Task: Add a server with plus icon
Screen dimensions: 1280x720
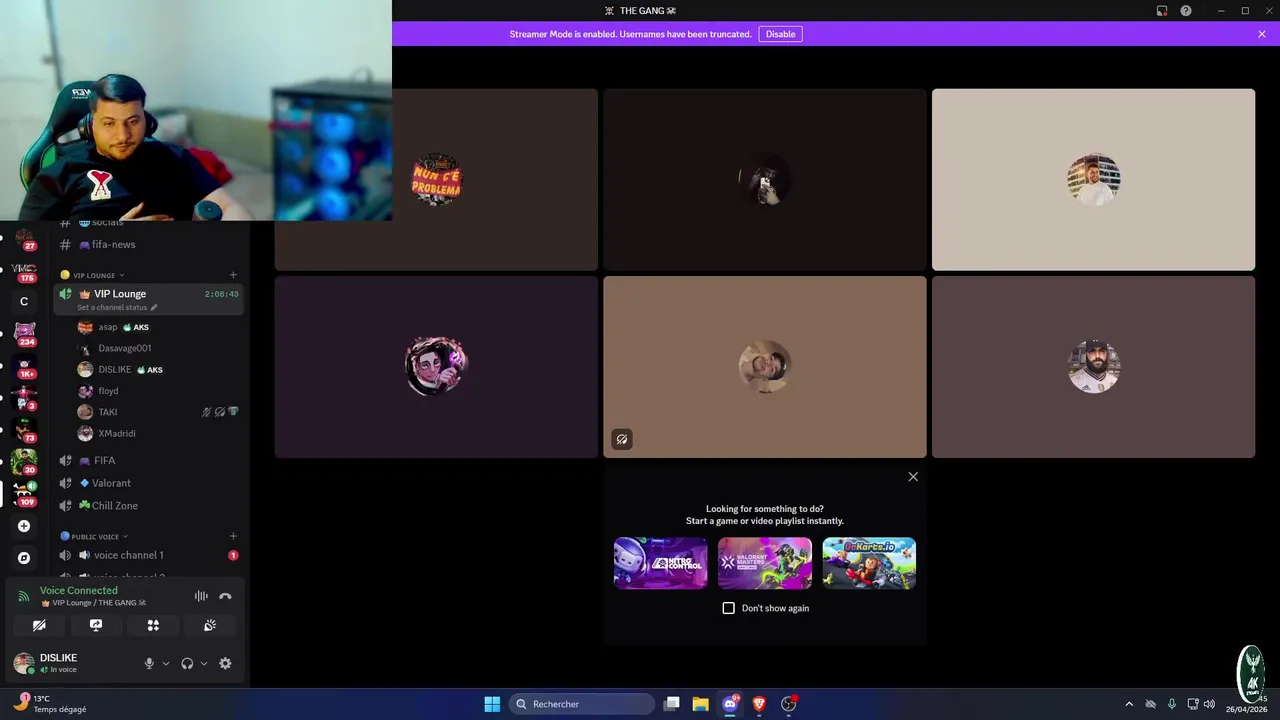Action: pos(24,526)
